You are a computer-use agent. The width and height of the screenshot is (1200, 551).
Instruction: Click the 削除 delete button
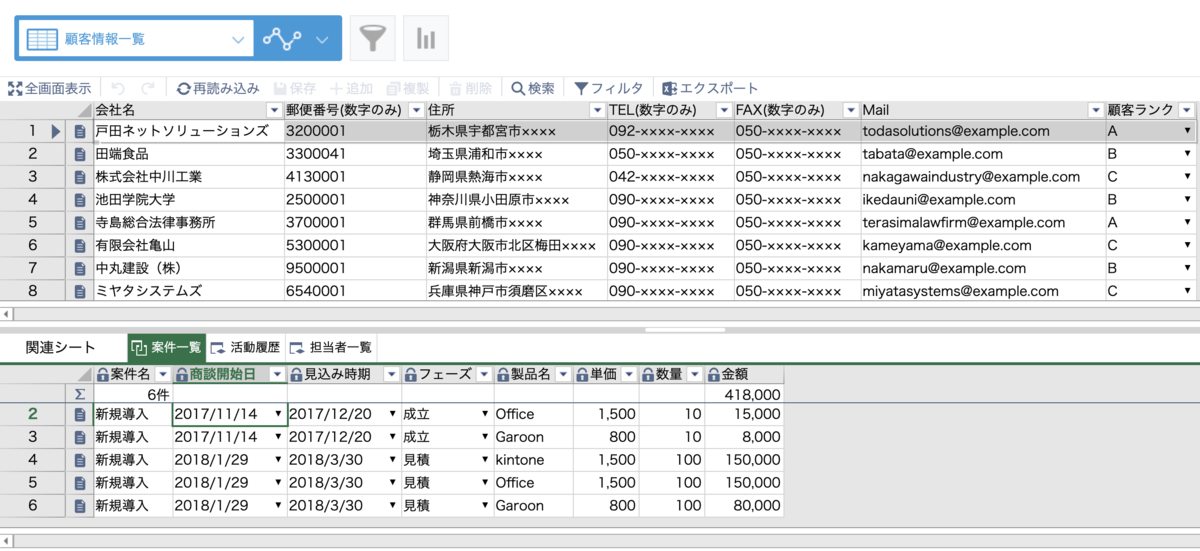coord(471,88)
